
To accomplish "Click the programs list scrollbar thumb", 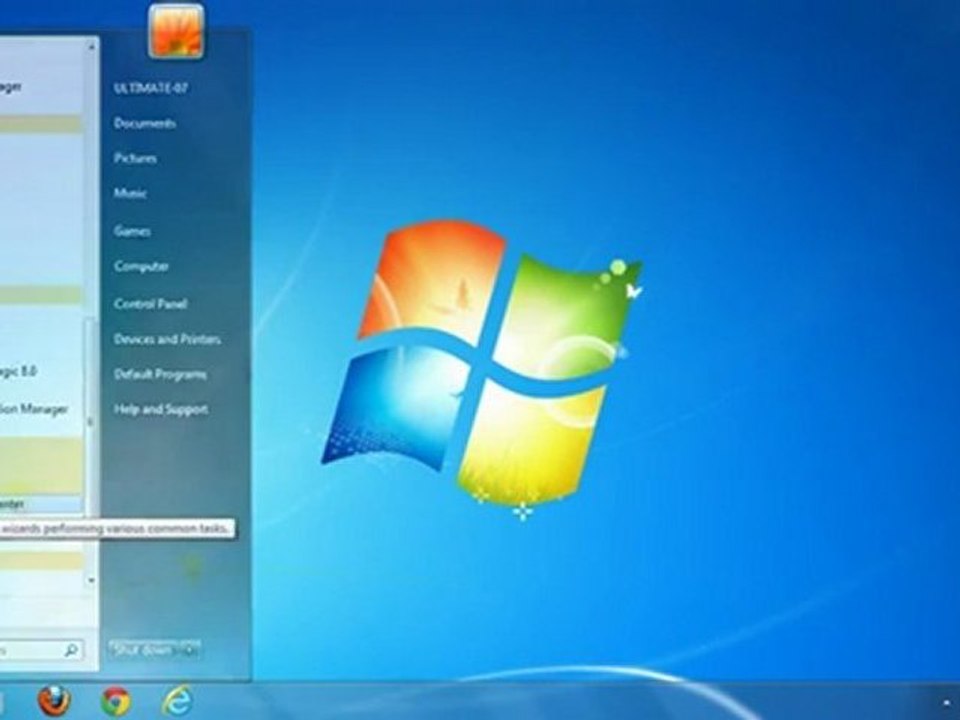I will pos(90,419).
